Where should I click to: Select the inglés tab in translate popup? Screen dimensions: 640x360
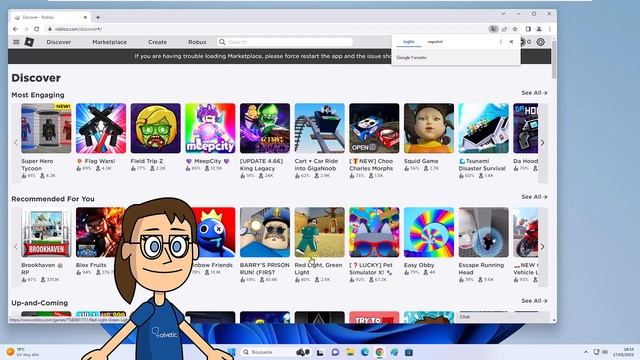(409, 42)
